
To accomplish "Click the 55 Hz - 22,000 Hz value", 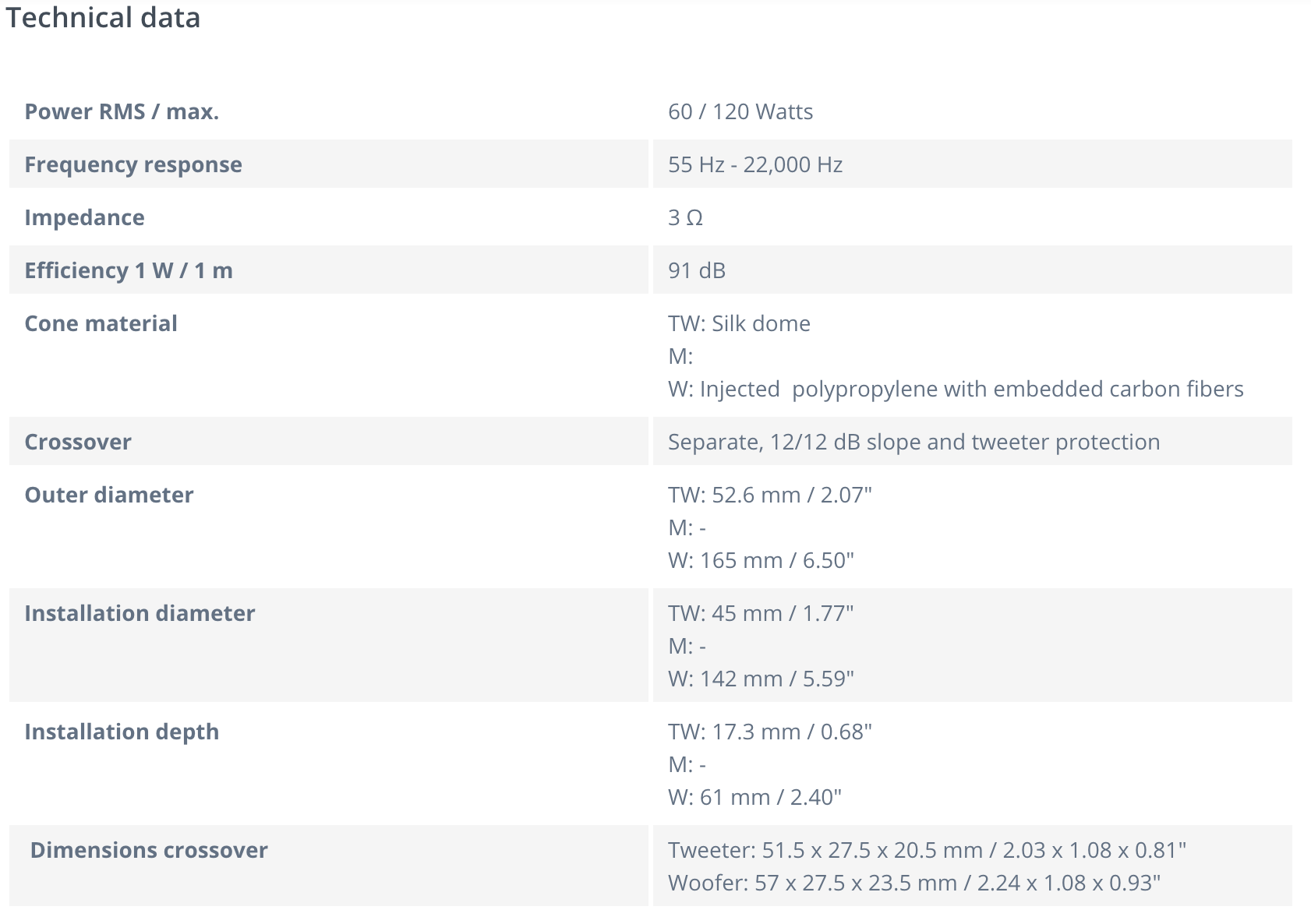I will (754, 165).
